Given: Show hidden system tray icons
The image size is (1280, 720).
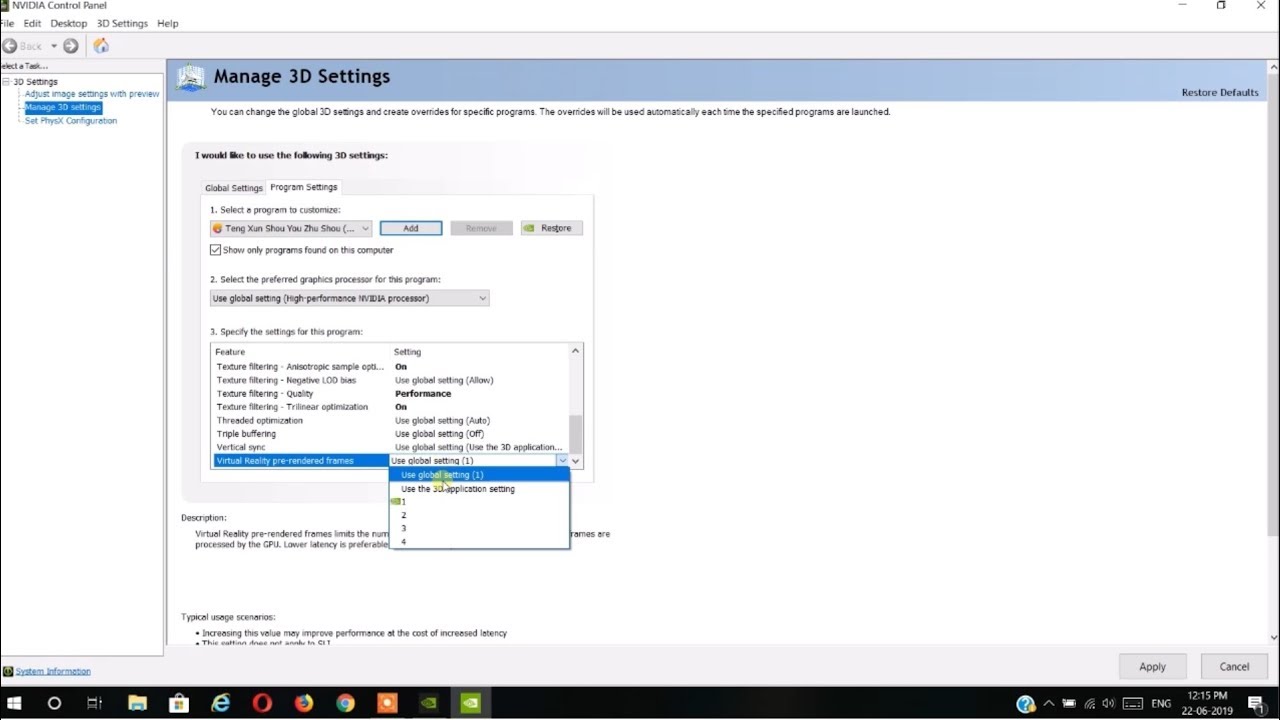Looking at the screenshot, I should 1050,704.
